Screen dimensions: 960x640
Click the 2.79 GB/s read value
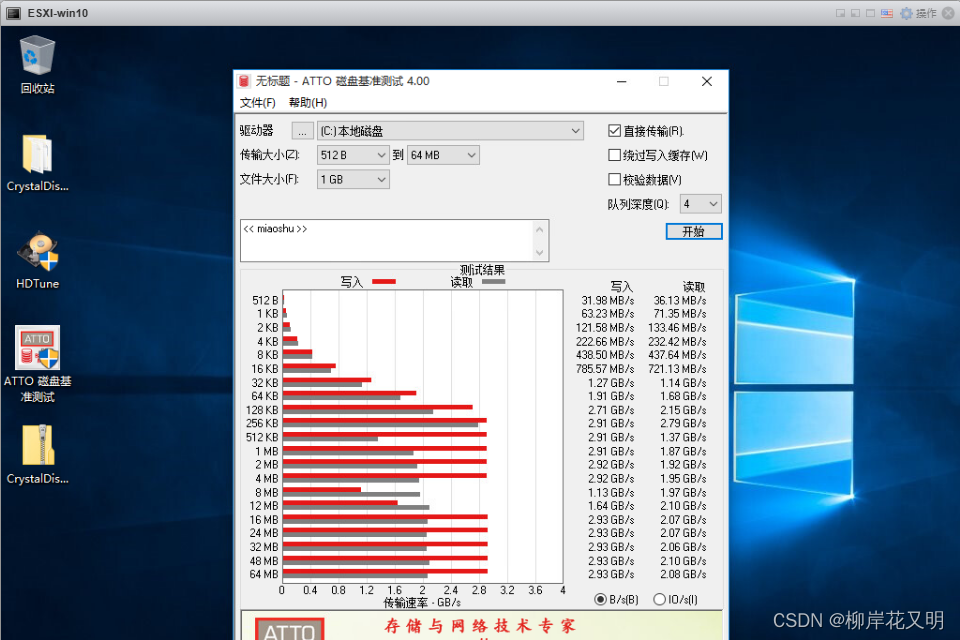pyautogui.click(x=683, y=423)
